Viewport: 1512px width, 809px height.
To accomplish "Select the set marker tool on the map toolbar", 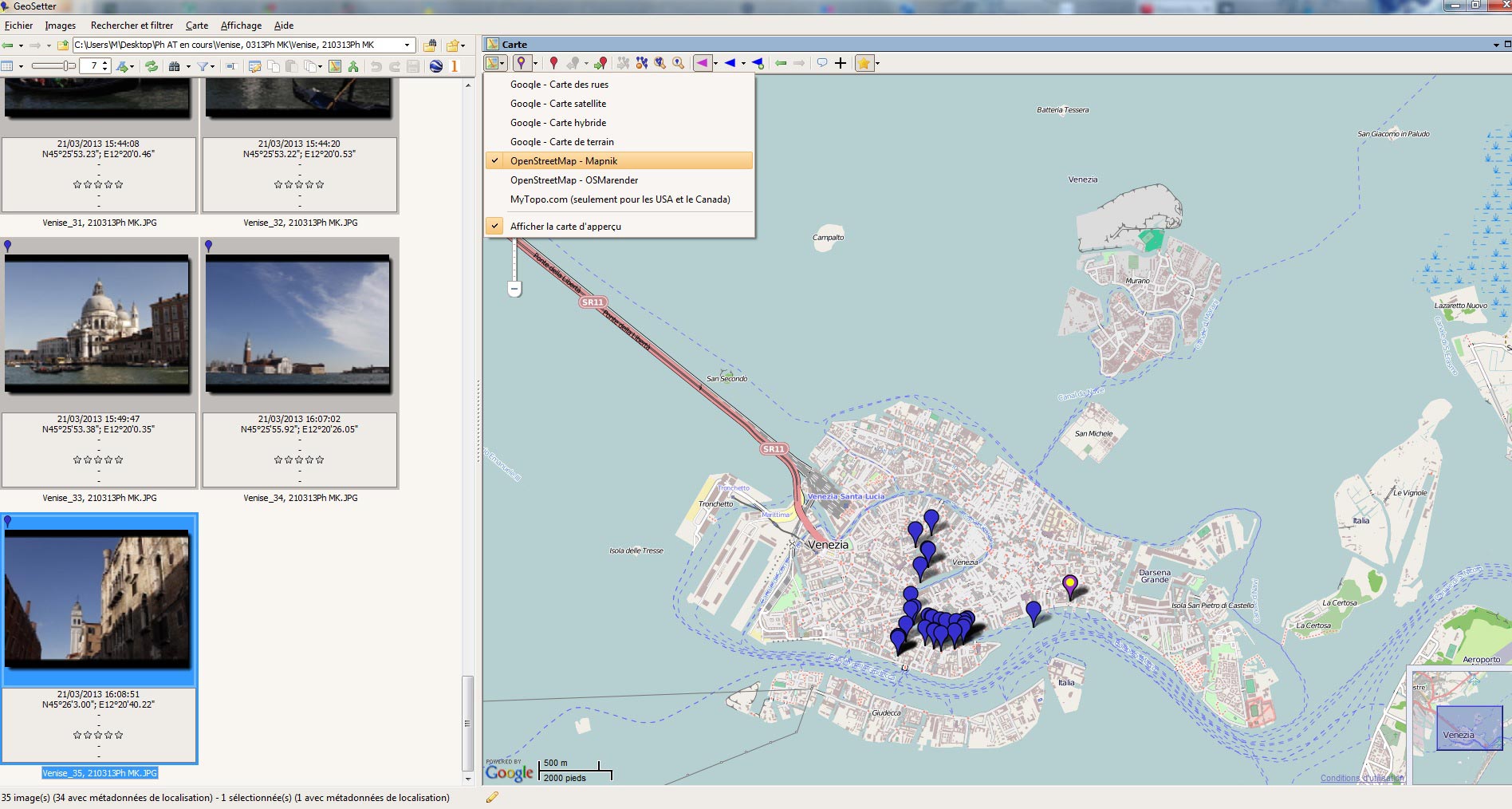I will [x=522, y=63].
